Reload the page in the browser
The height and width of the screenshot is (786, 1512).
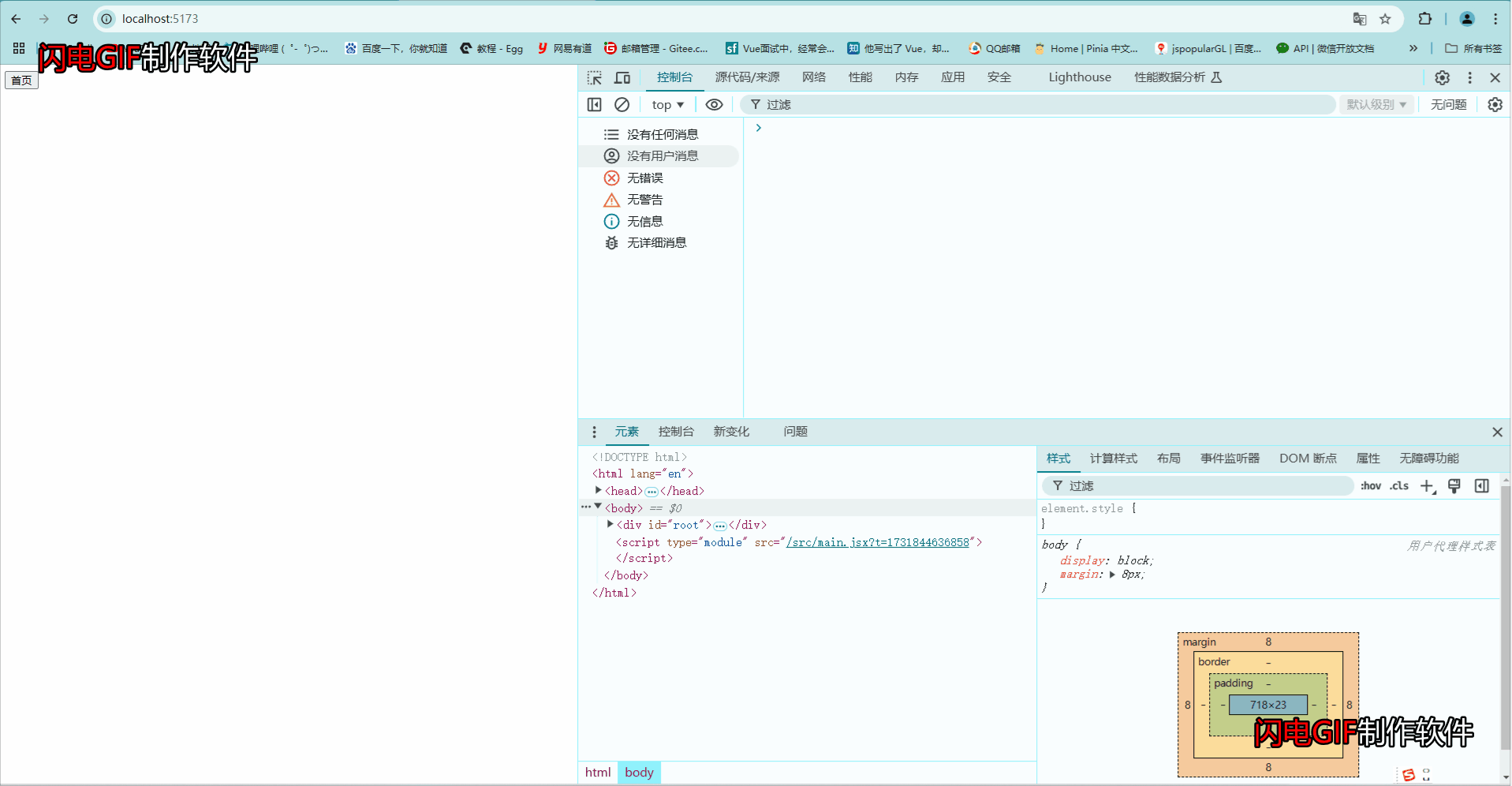(x=73, y=19)
